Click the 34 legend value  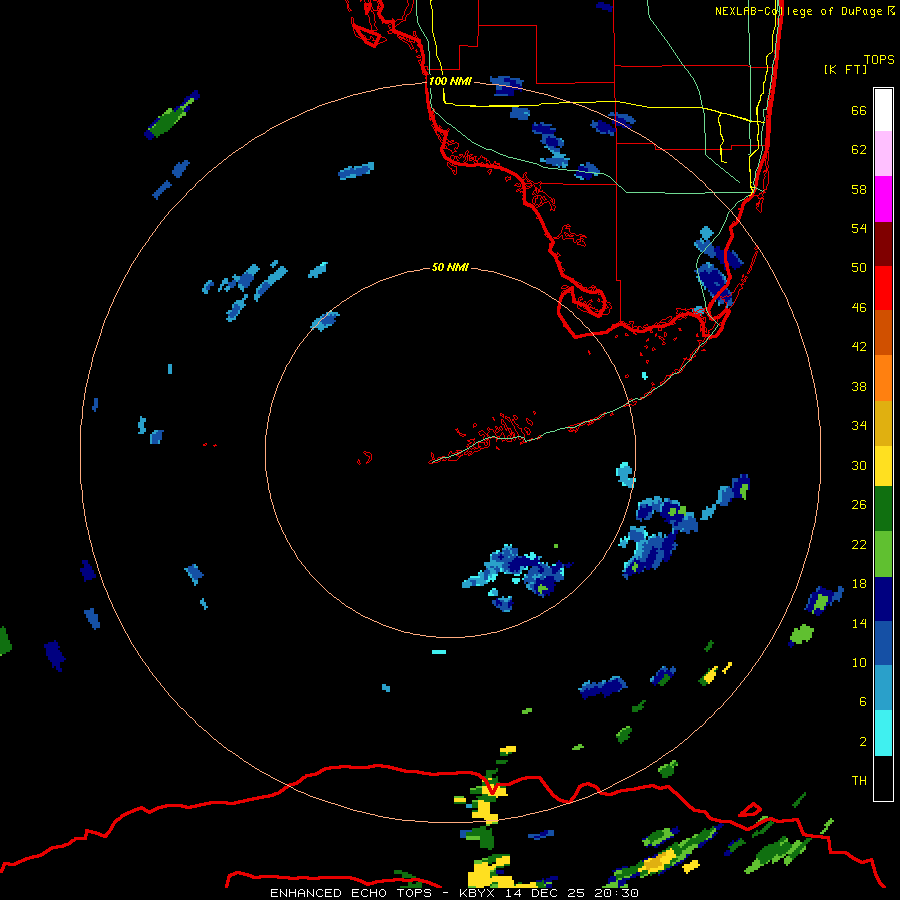tap(859, 425)
